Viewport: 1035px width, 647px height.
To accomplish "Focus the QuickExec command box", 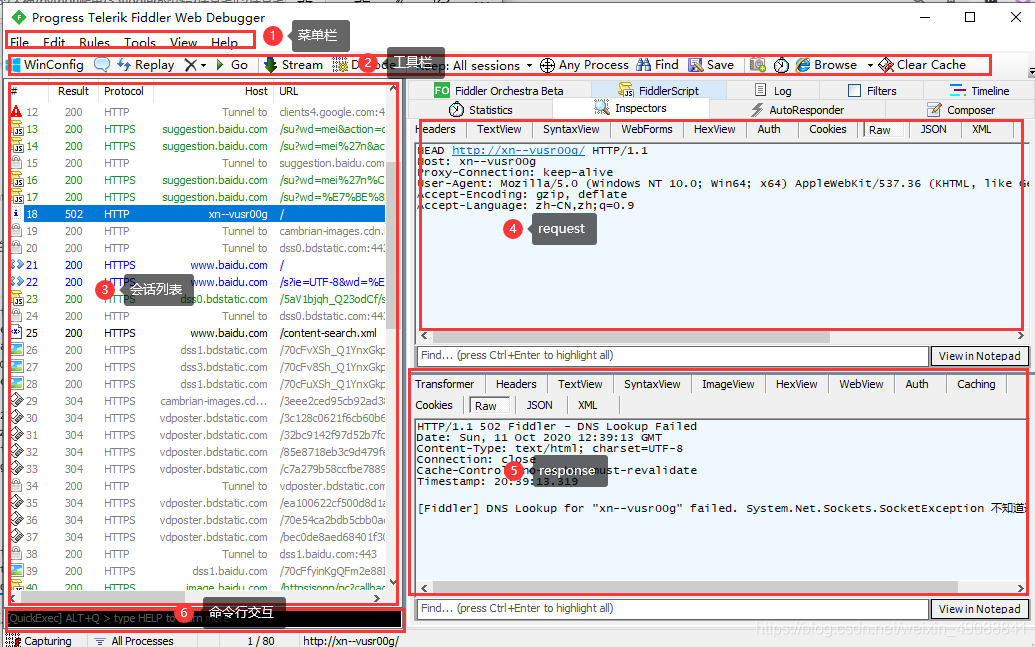I will point(205,618).
